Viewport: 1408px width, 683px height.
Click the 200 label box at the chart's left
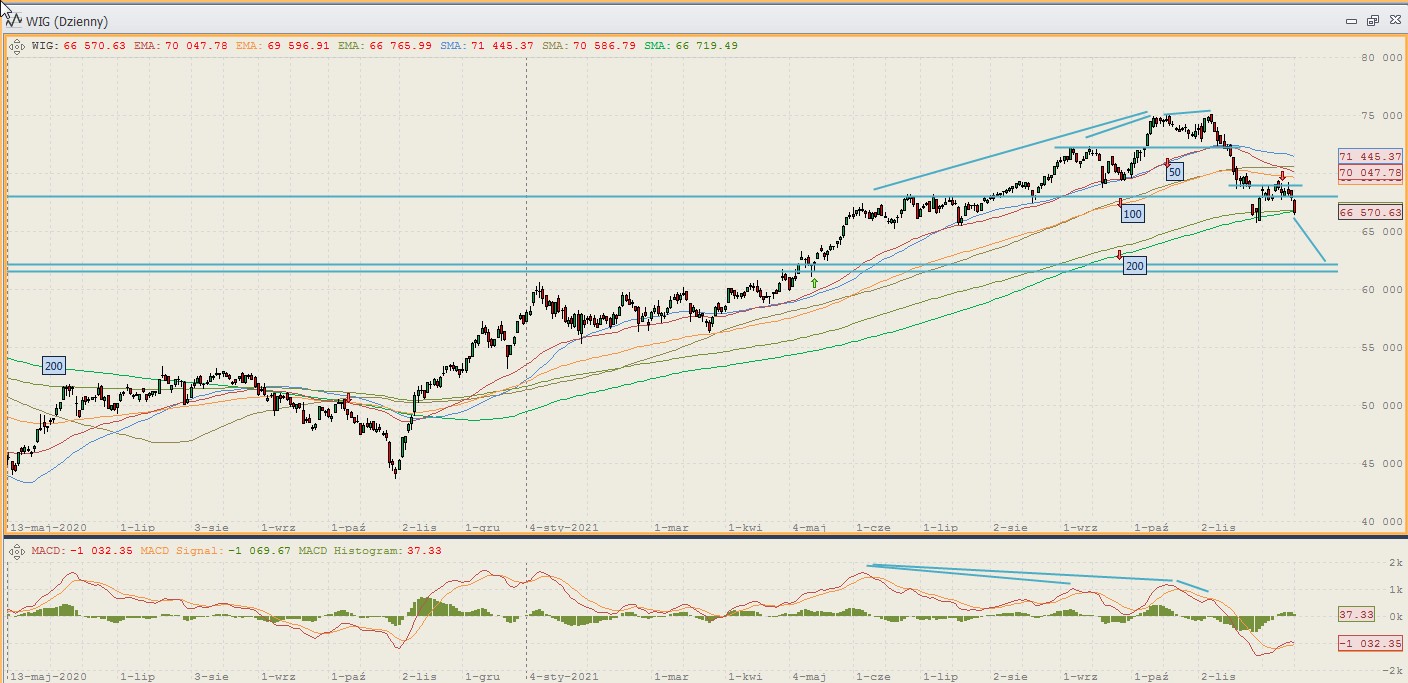tap(54, 366)
